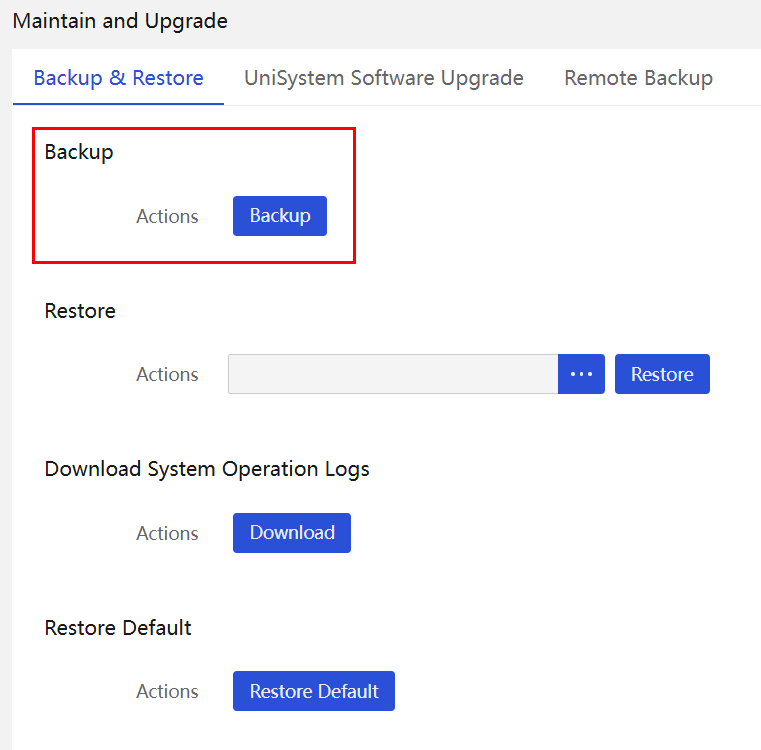Screen dimensions: 761x750
Task: Click the Restore Default button
Action: (314, 691)
